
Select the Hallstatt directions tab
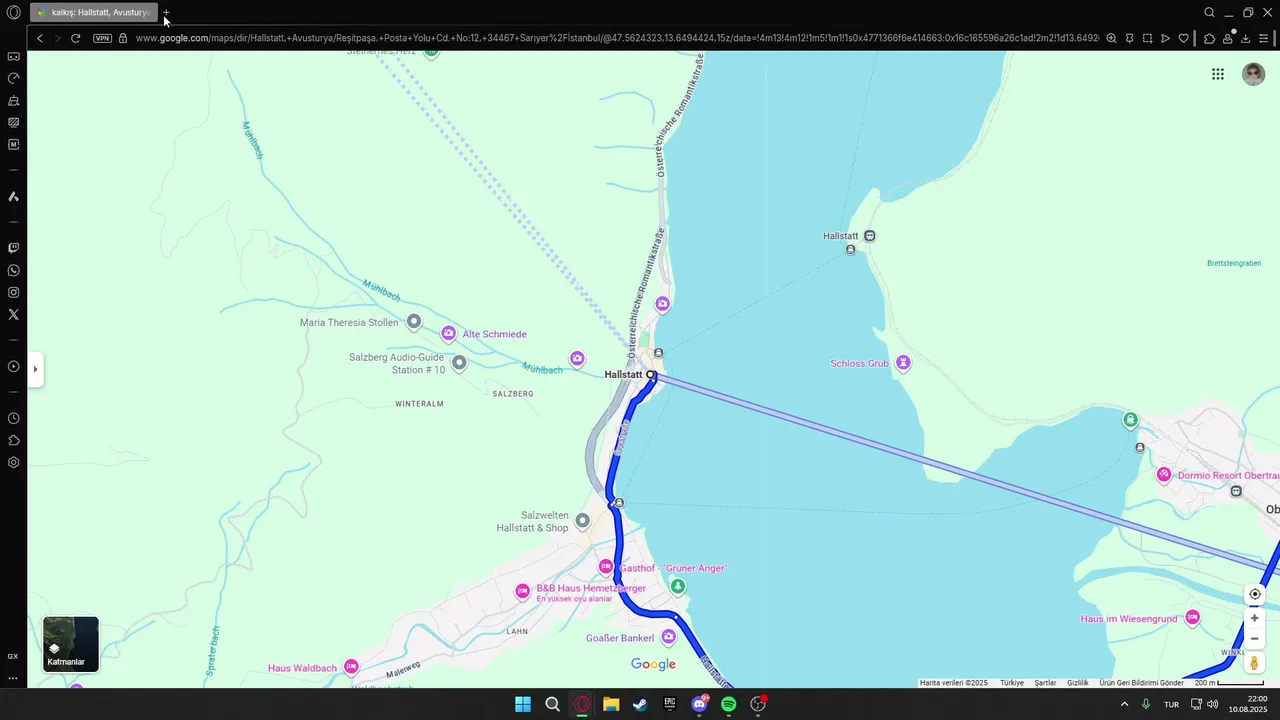(x=94, y=13)
